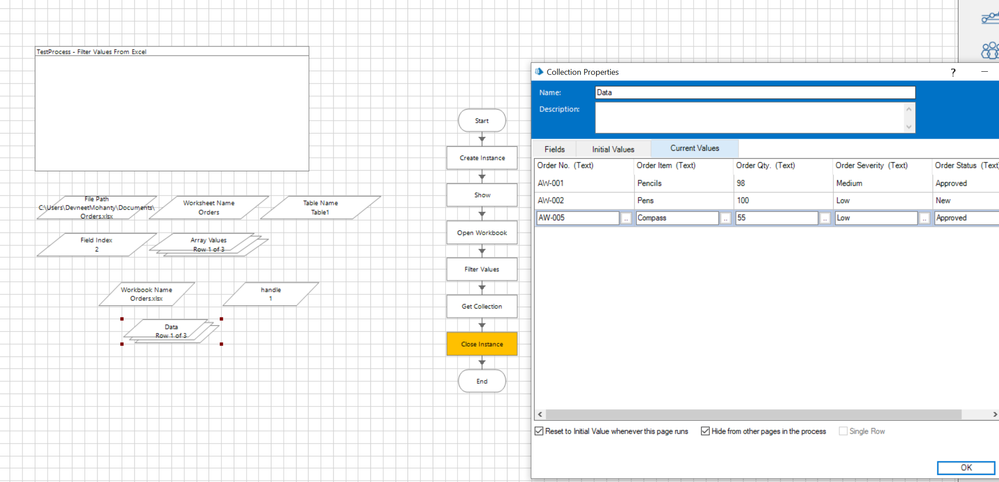The image size is (999, 482).
Task: Click the highlighted Close Instance stage
Action: point(481,344)
